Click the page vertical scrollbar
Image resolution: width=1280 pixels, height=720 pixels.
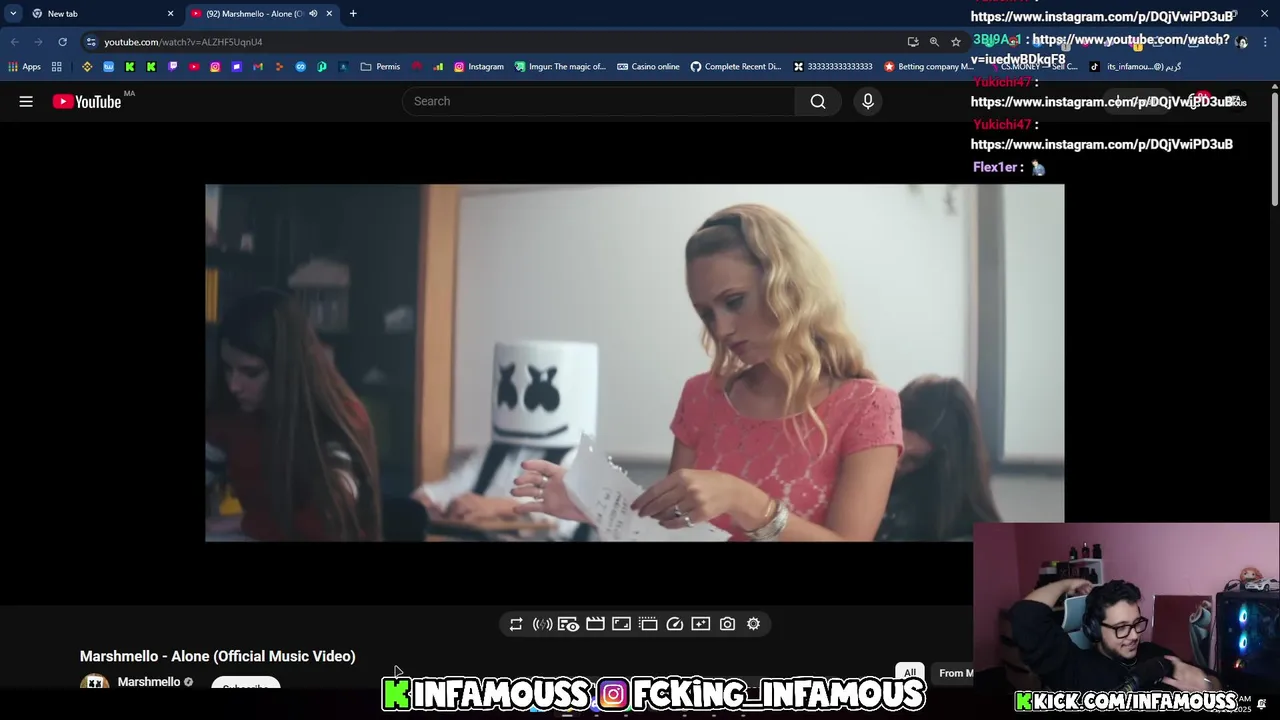coord(1275,148)
